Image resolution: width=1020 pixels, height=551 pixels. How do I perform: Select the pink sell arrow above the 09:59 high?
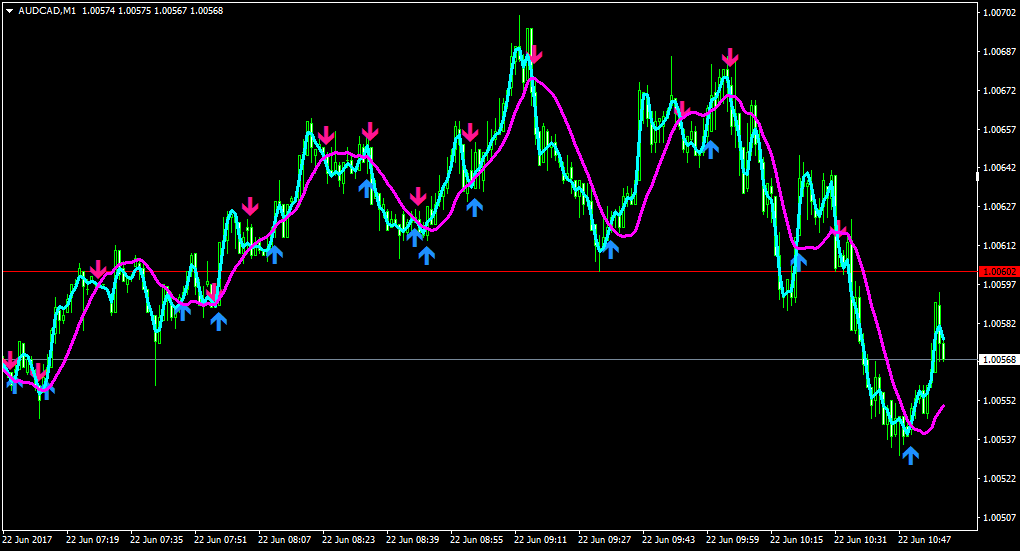coord(730,57)
